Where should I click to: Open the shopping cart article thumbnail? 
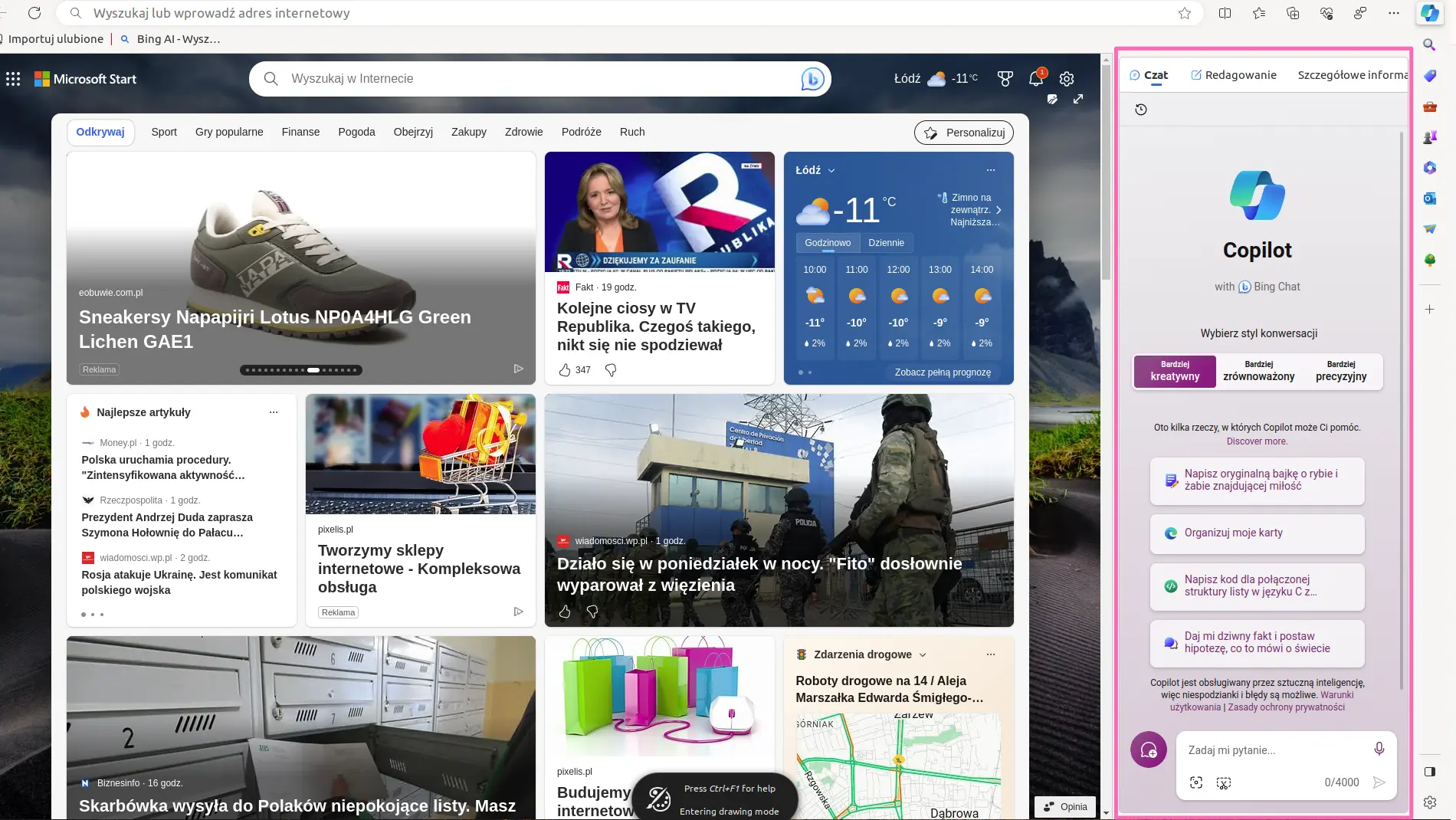point(421,454)
